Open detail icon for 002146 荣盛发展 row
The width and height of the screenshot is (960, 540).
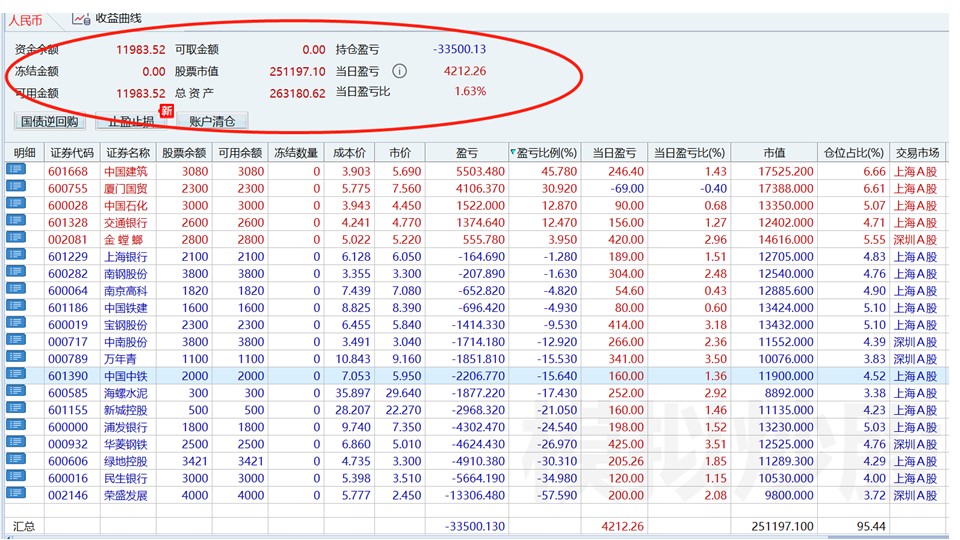coord(16,493)
